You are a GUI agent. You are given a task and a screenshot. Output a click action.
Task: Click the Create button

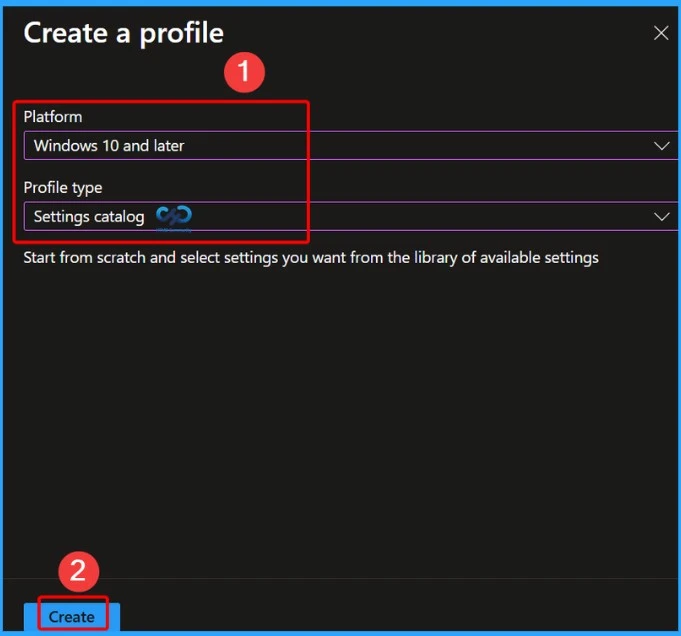click(x=72, y=616)
